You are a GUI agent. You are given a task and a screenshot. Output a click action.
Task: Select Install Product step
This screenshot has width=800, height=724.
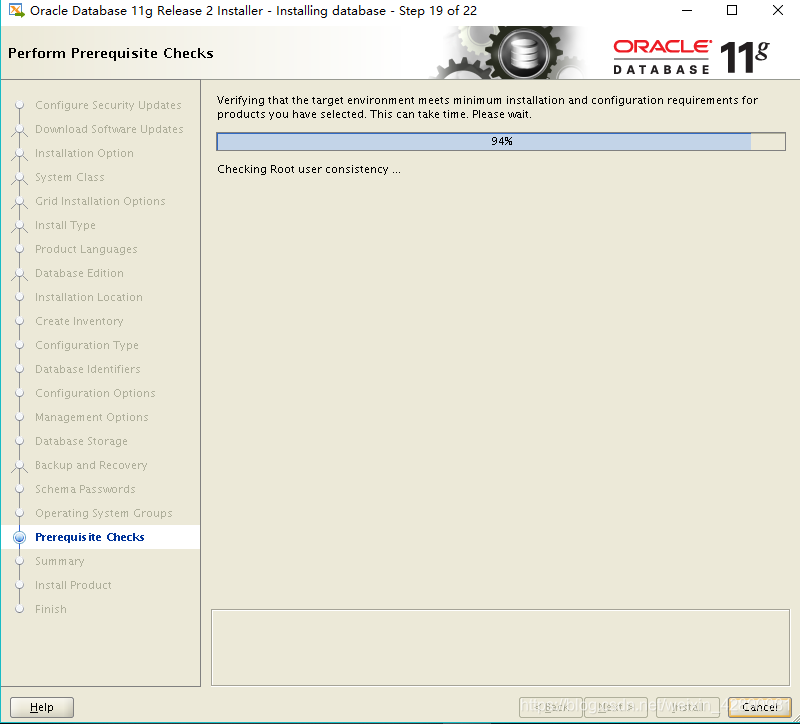click(x=73, y=585)
